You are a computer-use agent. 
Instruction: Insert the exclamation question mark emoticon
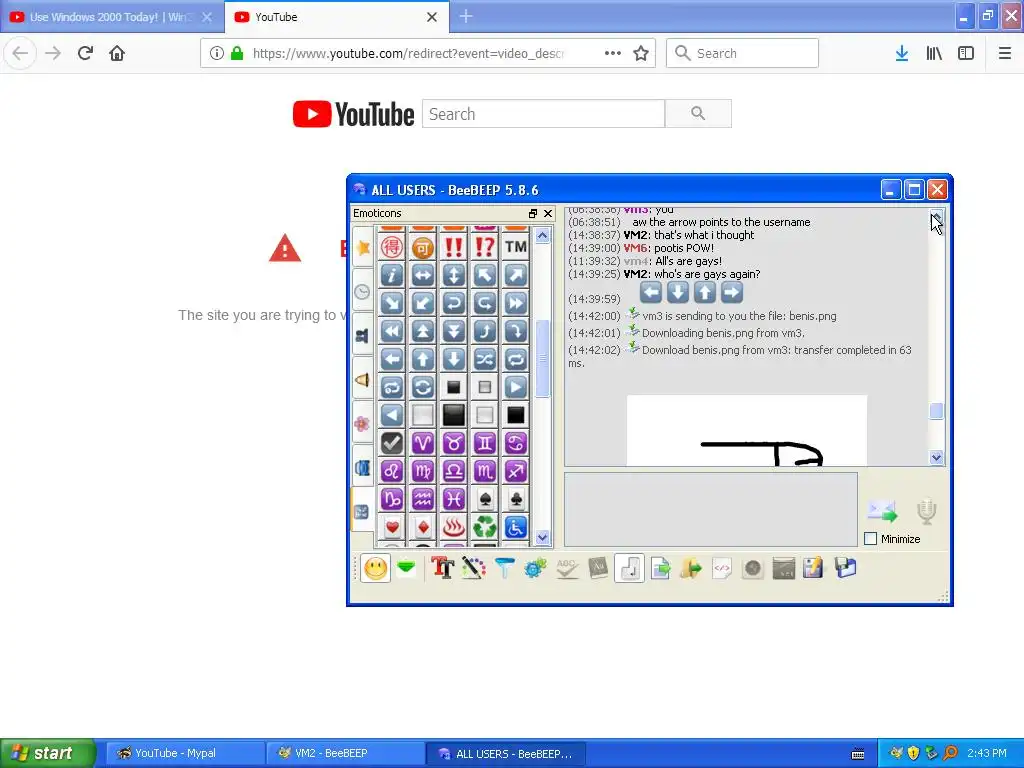point(485,247)
